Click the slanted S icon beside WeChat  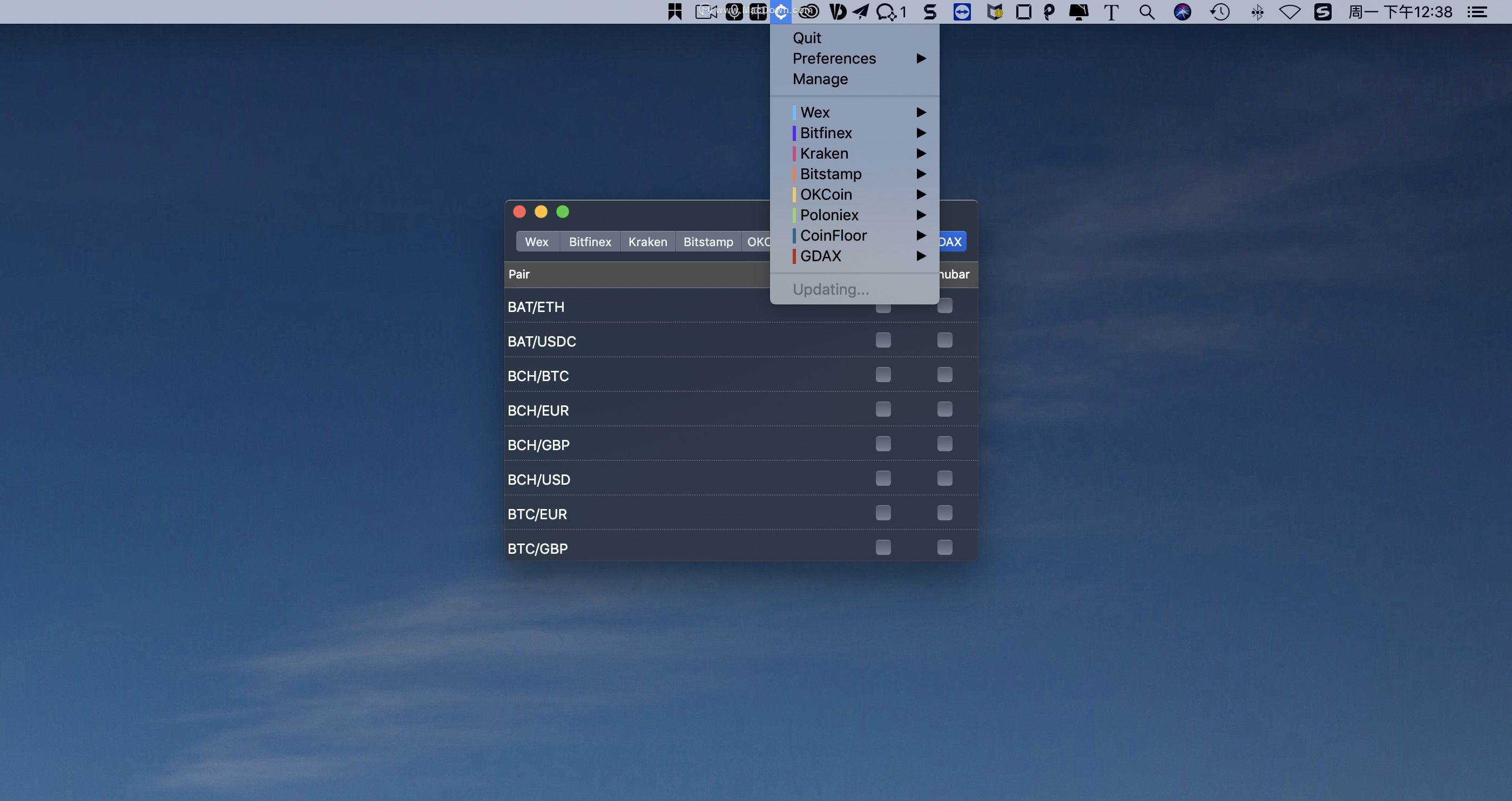click(x=930, y=12)
